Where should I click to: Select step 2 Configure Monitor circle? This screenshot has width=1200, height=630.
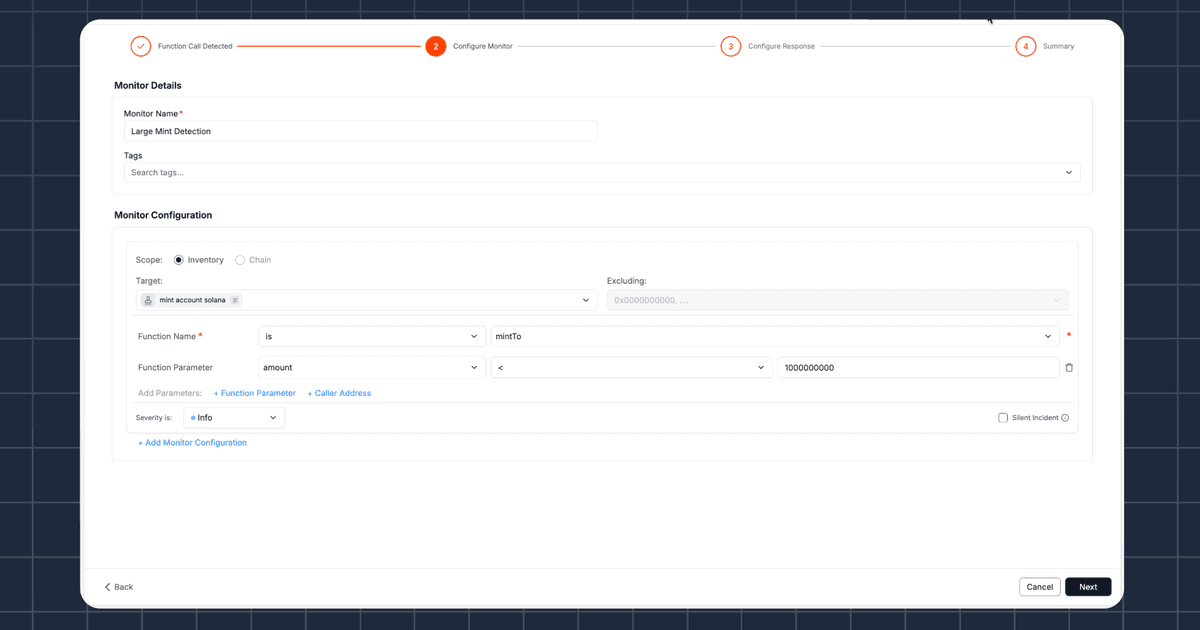[435, 46]
